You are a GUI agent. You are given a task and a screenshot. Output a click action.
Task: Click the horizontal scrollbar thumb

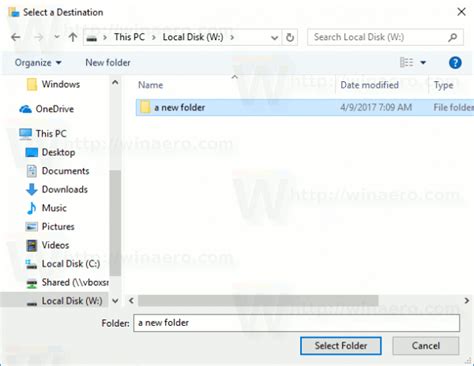click(258, 301)
